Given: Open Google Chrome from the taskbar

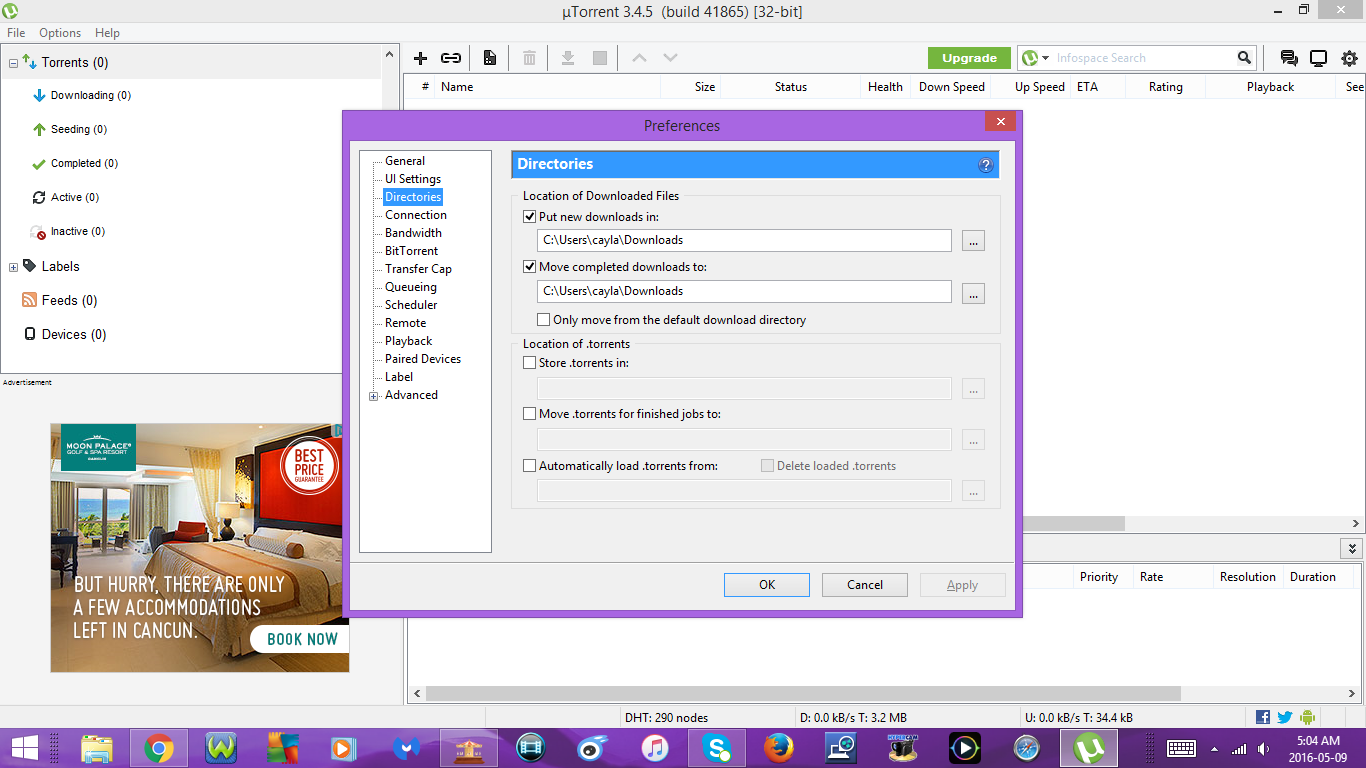Looking at the screenshot, I should pyautogui.click(x=158, y=748).
